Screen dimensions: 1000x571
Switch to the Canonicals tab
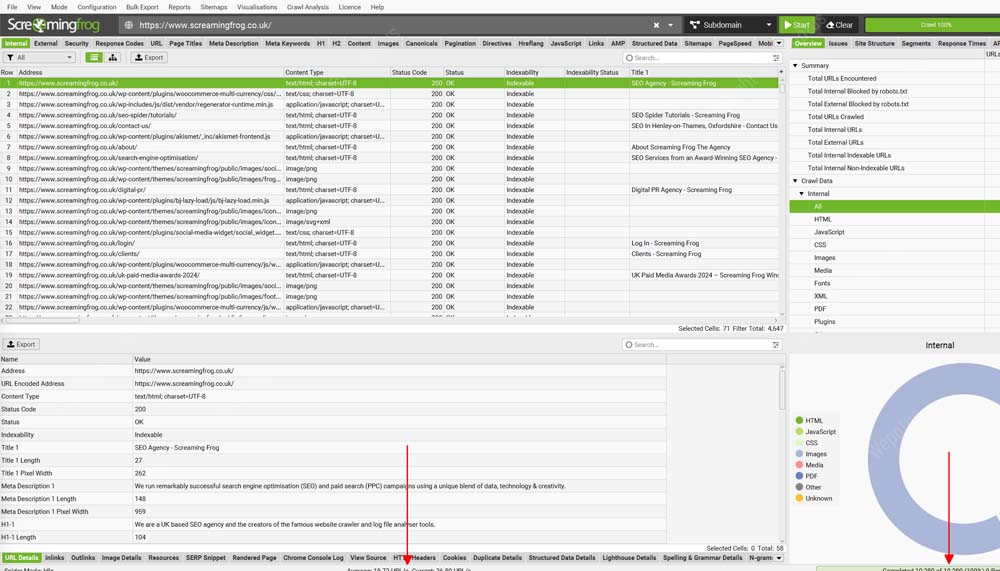pyautogui.click(x=422, y=43)
